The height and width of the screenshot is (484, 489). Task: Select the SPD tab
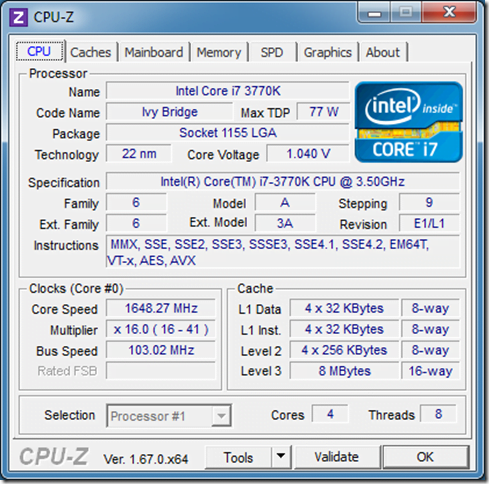point(272,52)
